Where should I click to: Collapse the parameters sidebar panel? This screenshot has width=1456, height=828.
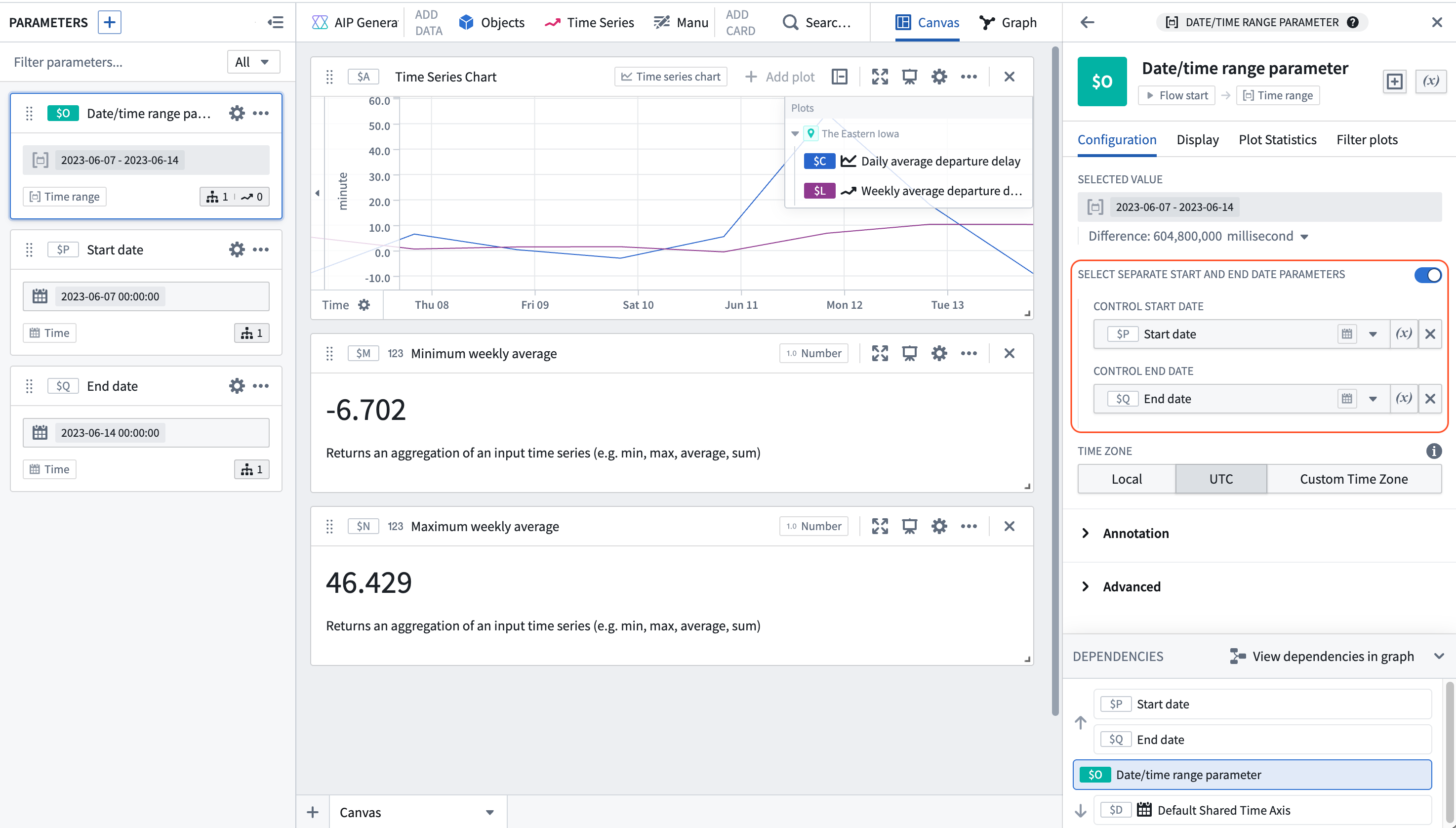click(276, 22)
